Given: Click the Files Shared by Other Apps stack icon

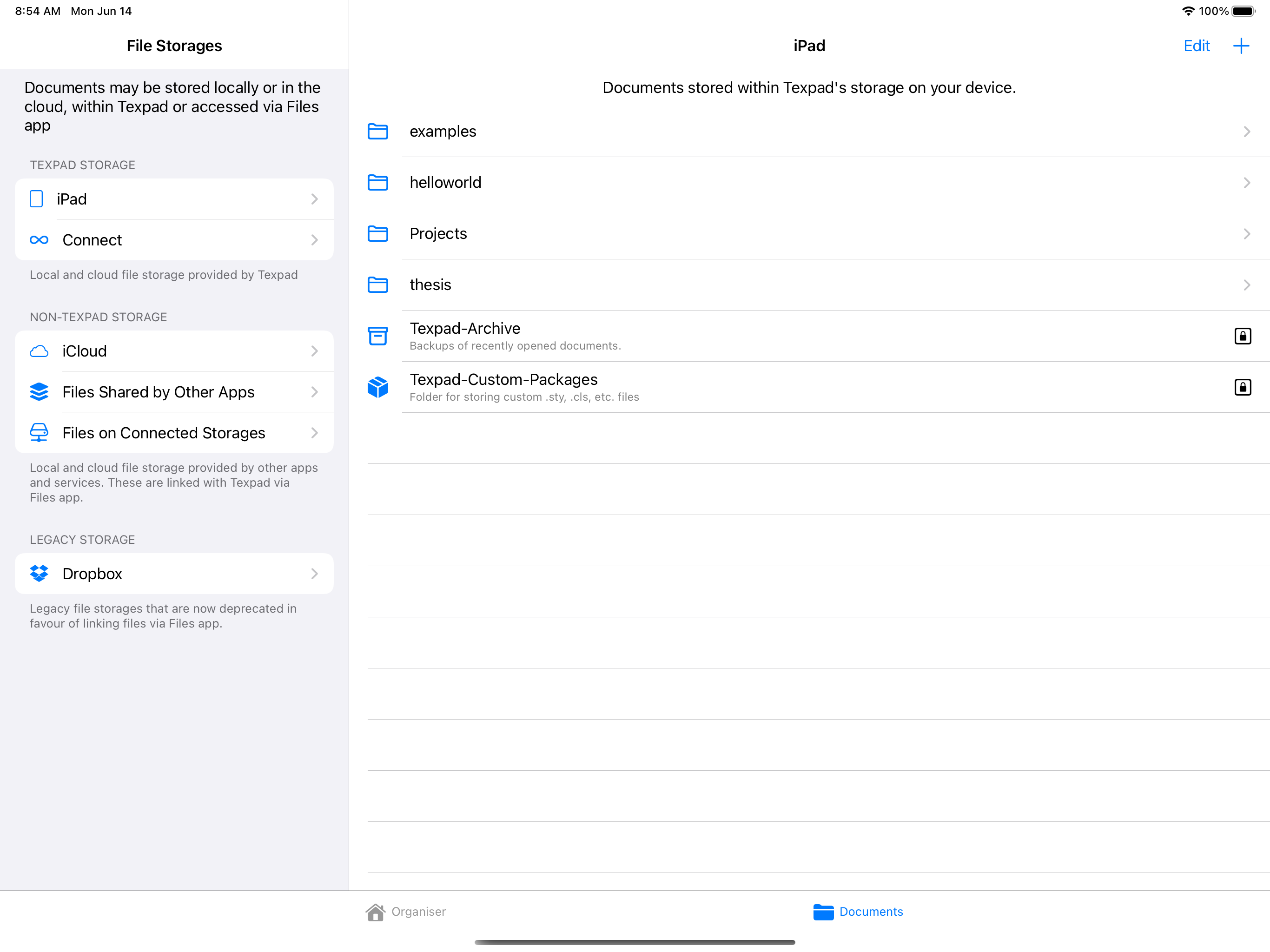Looking at the screenshot, I should [x=39, y=392].
